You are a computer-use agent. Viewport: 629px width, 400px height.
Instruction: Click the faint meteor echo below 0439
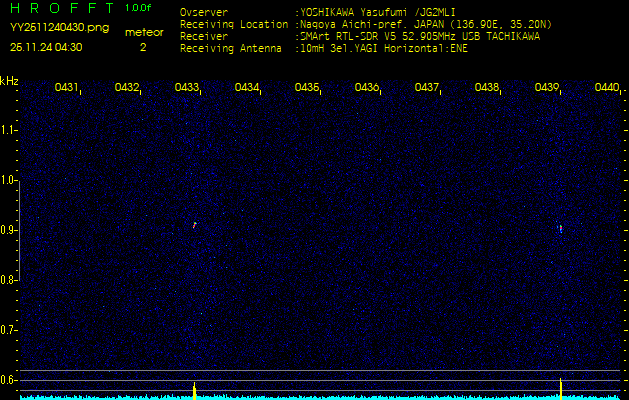click(x=560, y=228)
